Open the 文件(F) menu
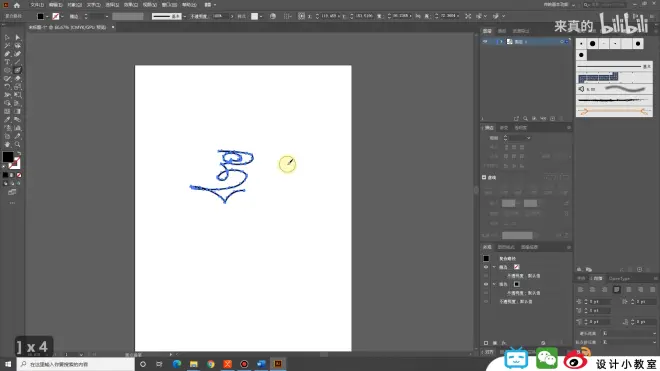This screenshot has width=660, height=371. (x=37, y=5)
